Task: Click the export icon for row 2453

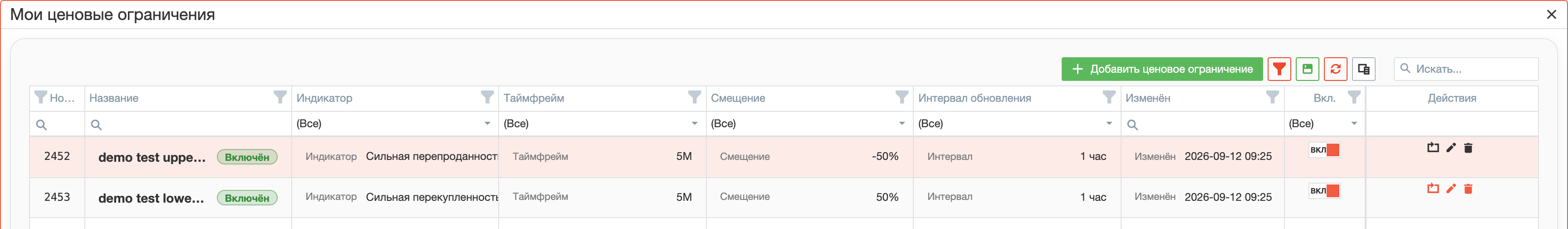Action: click(1433, 189)
